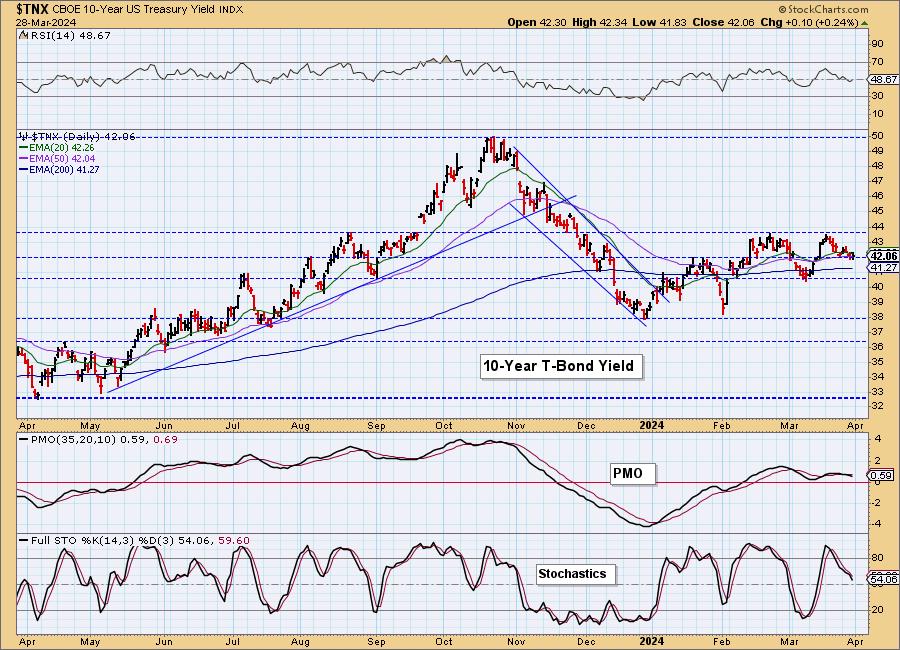The height and width of the screenshot is (650, 900).
Task: Click the StockCharts.com watermark text
Action: 824,9
